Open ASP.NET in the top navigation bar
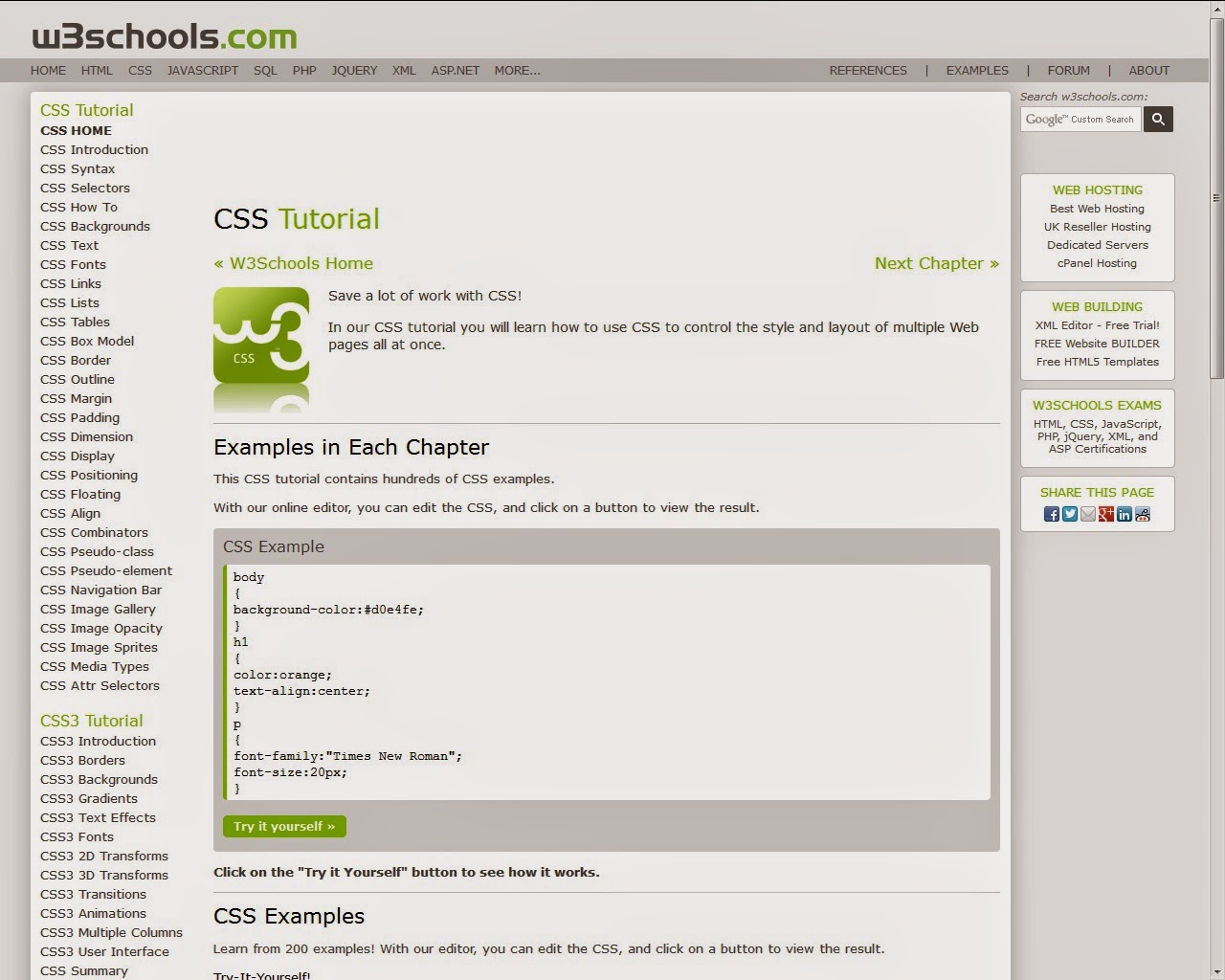The width and height of the screenshot is (1225, 980). point(456,70)
